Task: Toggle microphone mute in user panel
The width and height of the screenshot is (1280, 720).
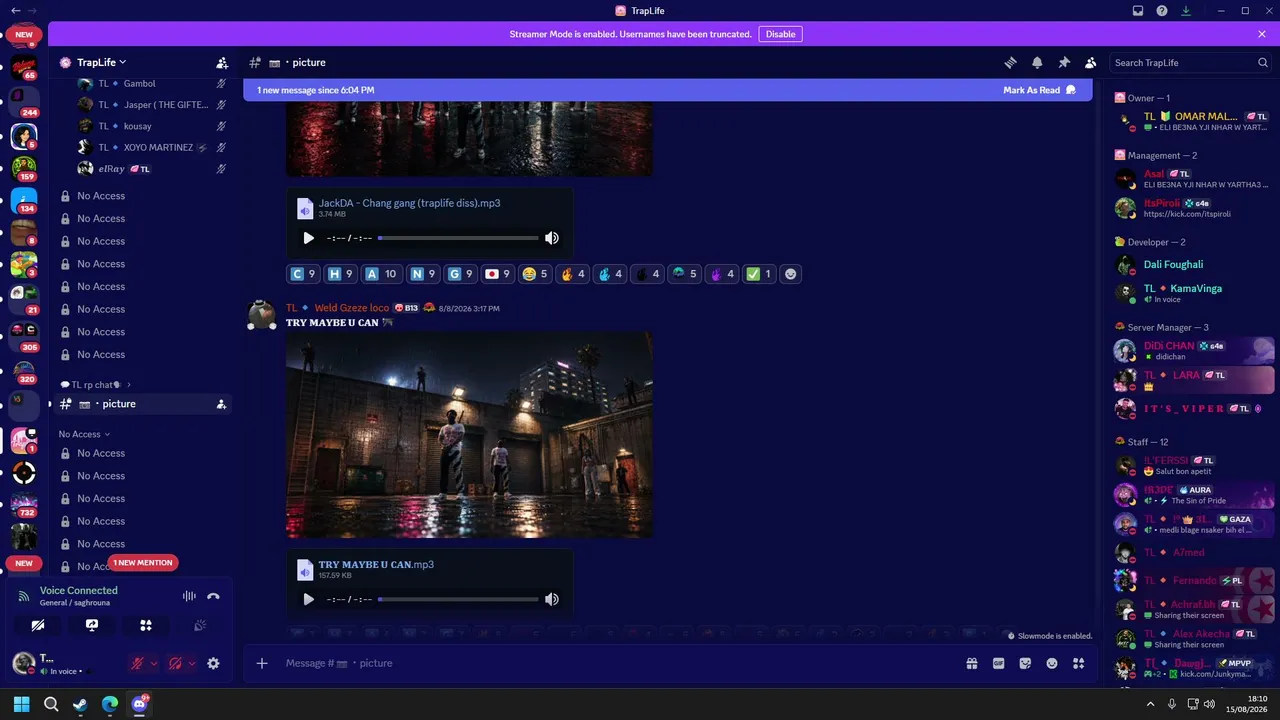Action: click(137, 663)
